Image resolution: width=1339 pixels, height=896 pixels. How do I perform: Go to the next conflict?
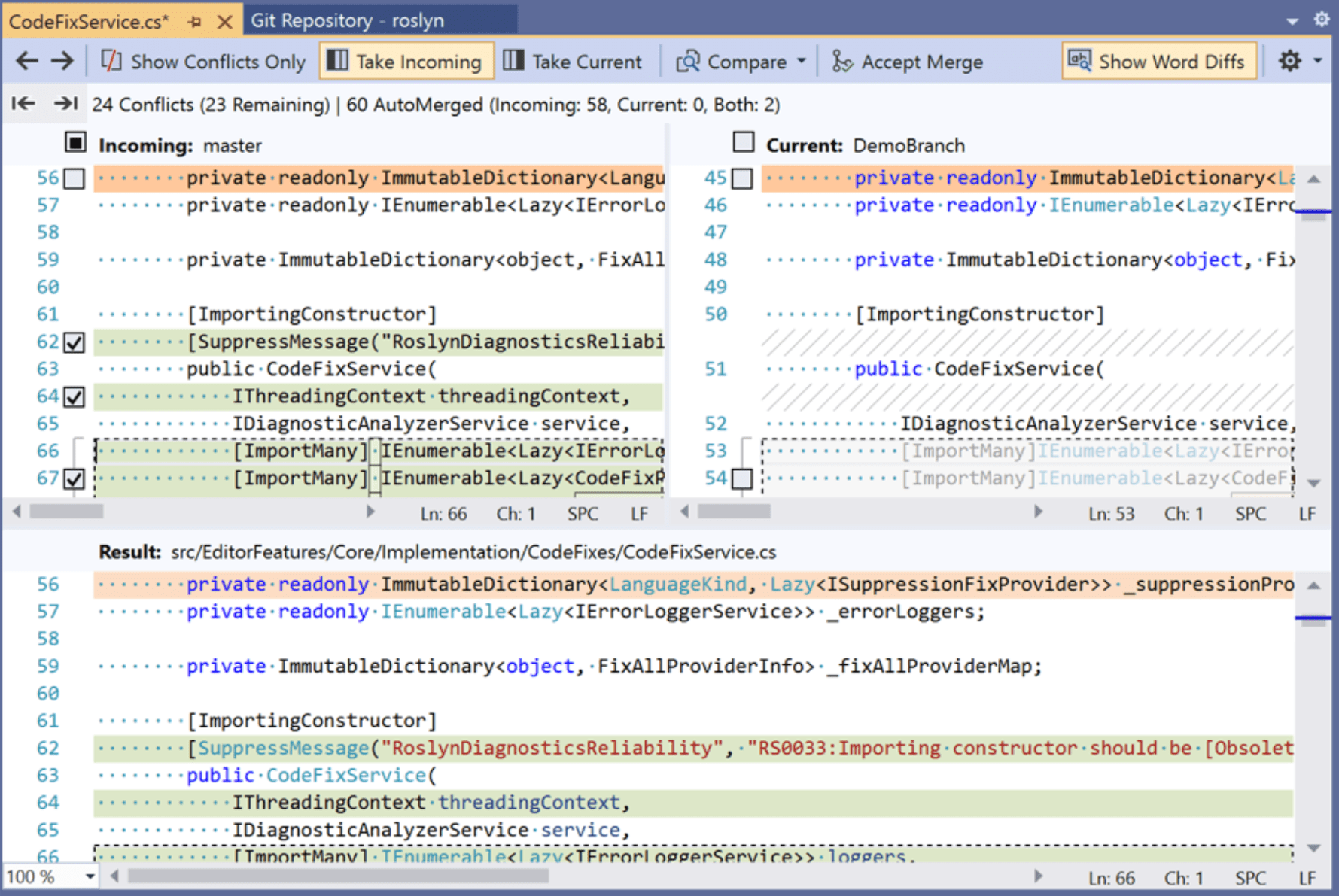coord(66,104)
